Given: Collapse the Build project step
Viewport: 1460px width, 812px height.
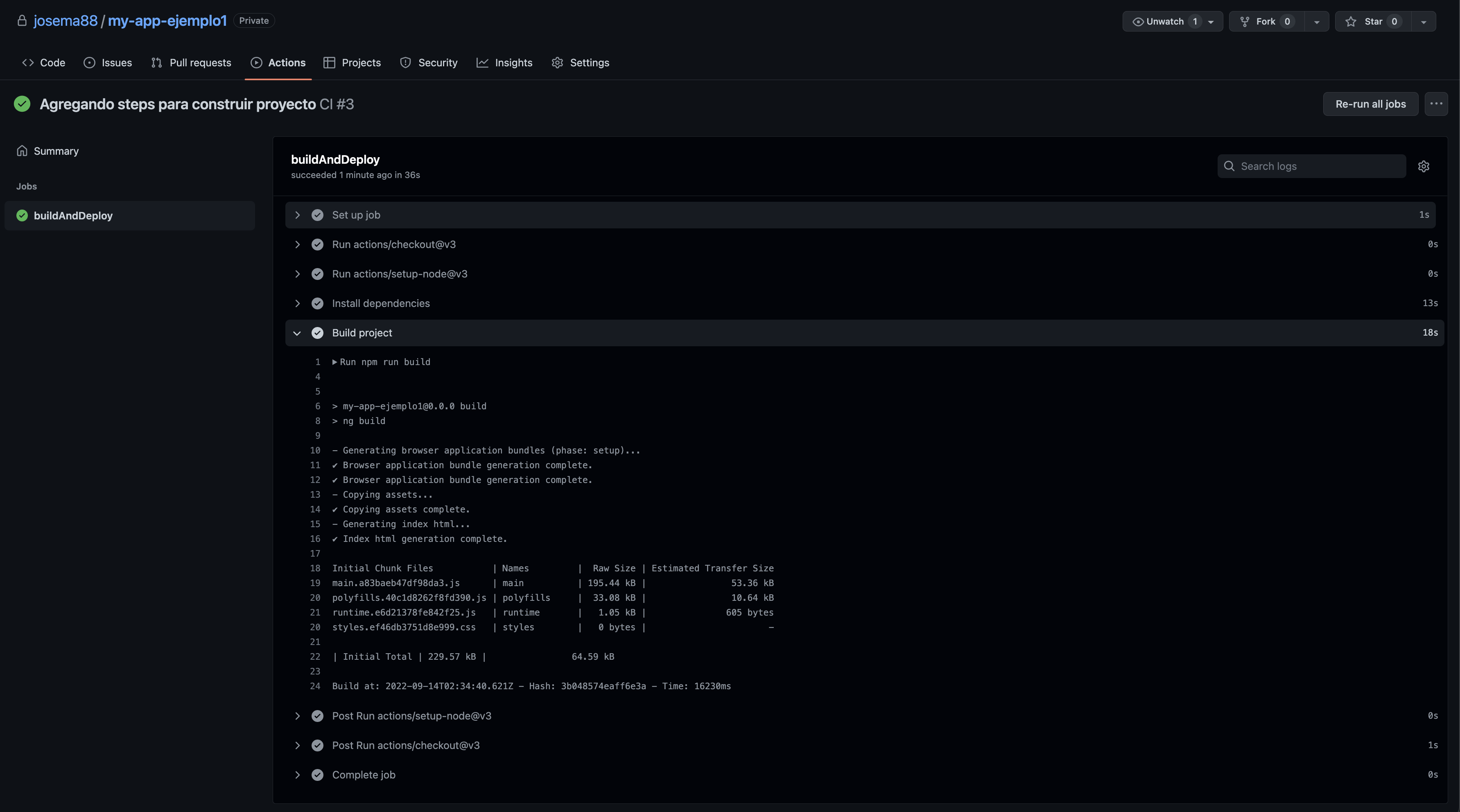Looking at the screenshot, I should click(x=297, y=333).
